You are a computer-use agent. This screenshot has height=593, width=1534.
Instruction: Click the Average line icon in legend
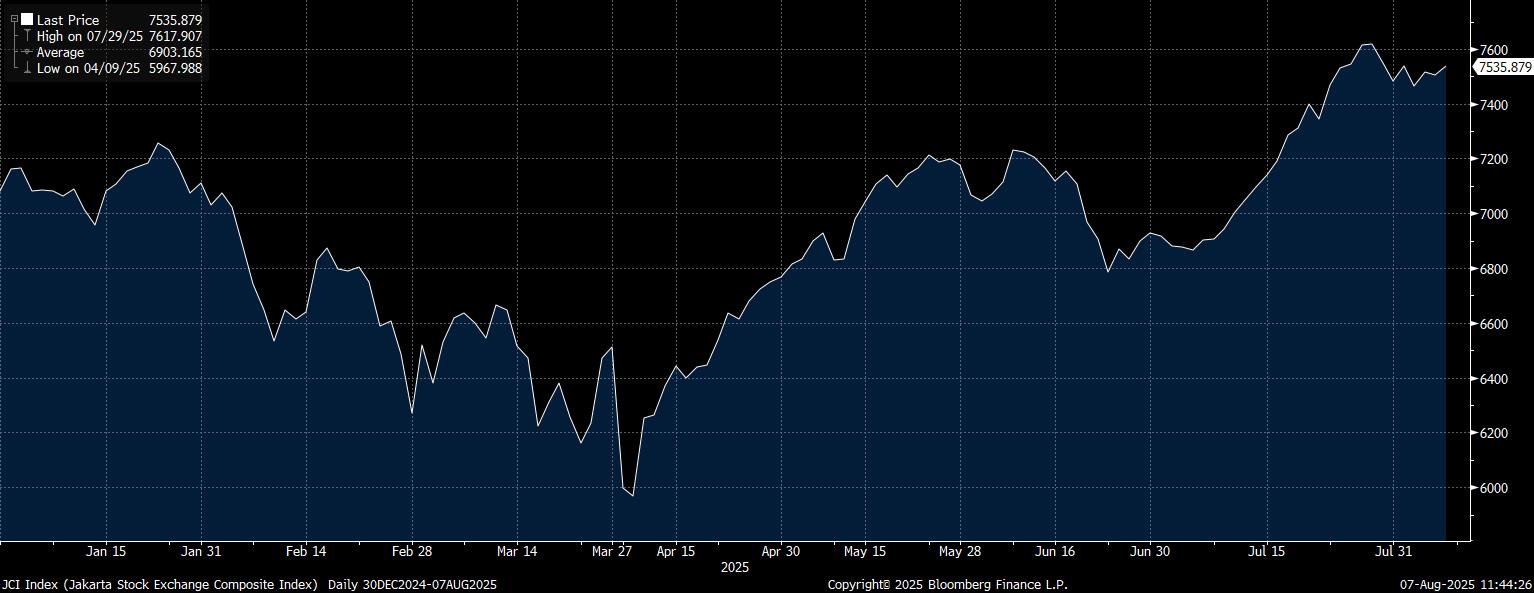26,52
